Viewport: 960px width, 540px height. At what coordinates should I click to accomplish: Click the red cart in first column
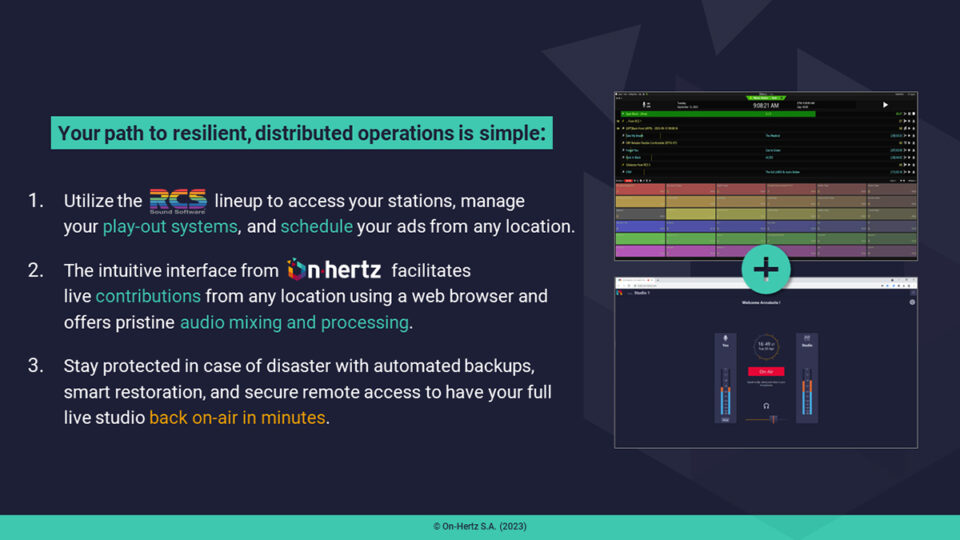click(640, 190)
